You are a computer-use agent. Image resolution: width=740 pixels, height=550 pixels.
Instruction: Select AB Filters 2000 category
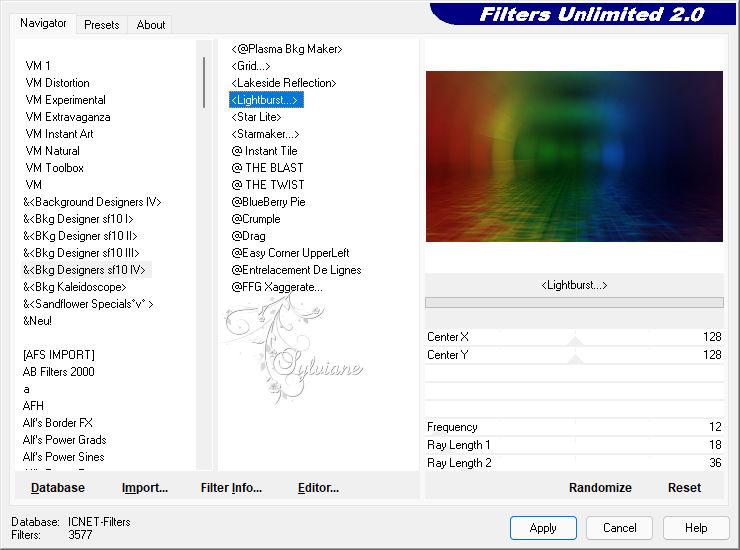(59, 372)
